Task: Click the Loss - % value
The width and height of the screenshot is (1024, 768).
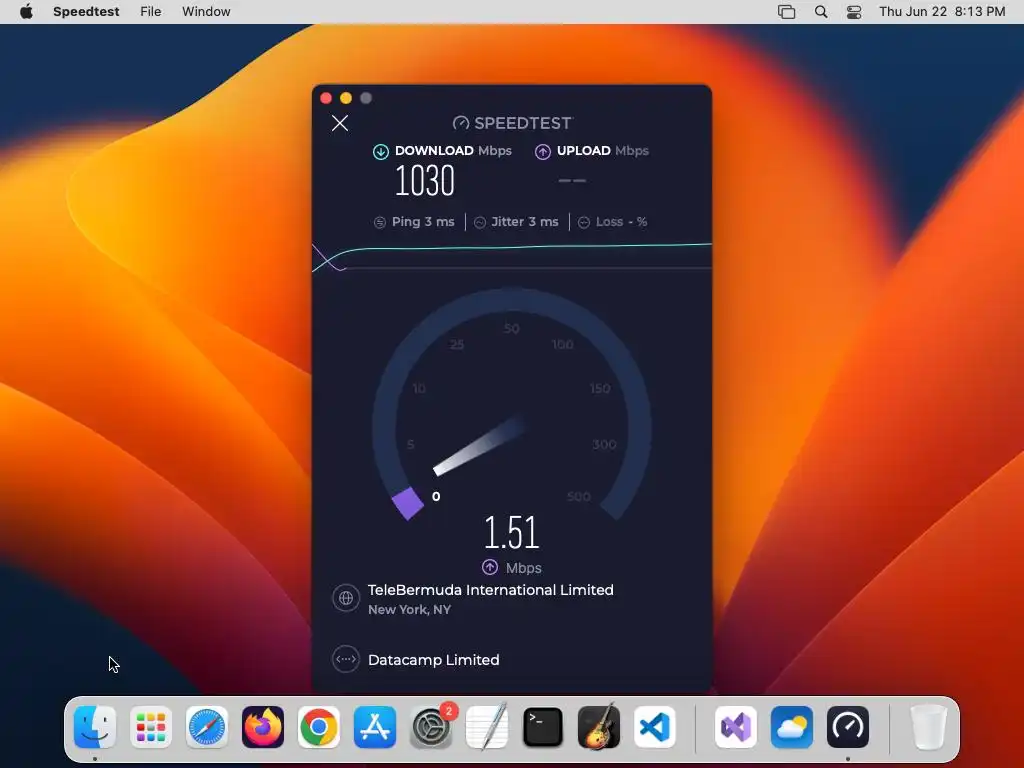Action: (621, 221)
